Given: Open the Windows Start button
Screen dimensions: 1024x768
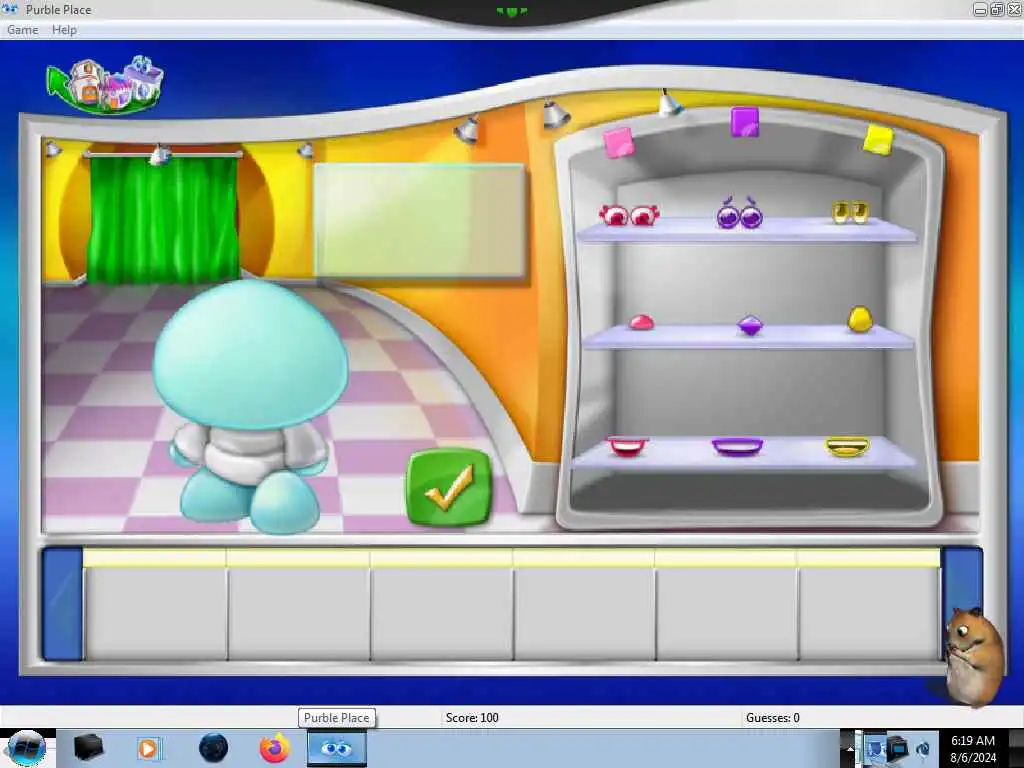Looking at the screenshot, I should 26,748.
